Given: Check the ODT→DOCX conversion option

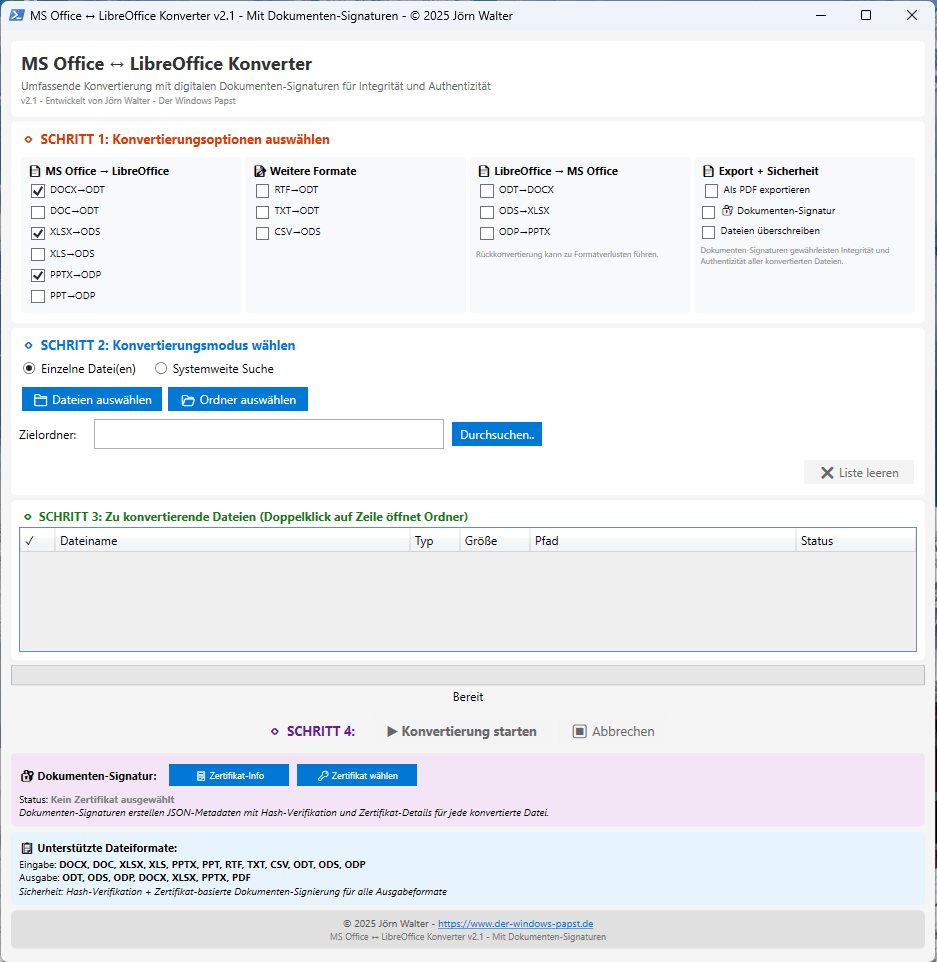Looking at the screenshot, I should point(487,190).
